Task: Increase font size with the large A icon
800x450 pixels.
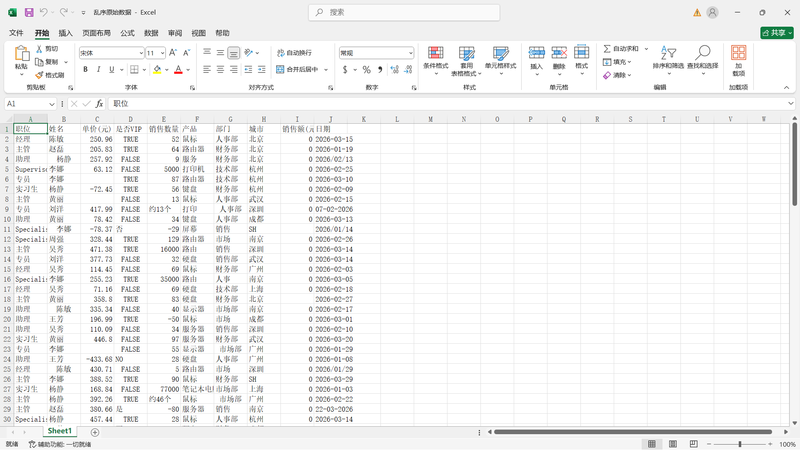Action: tap(173, 53)
